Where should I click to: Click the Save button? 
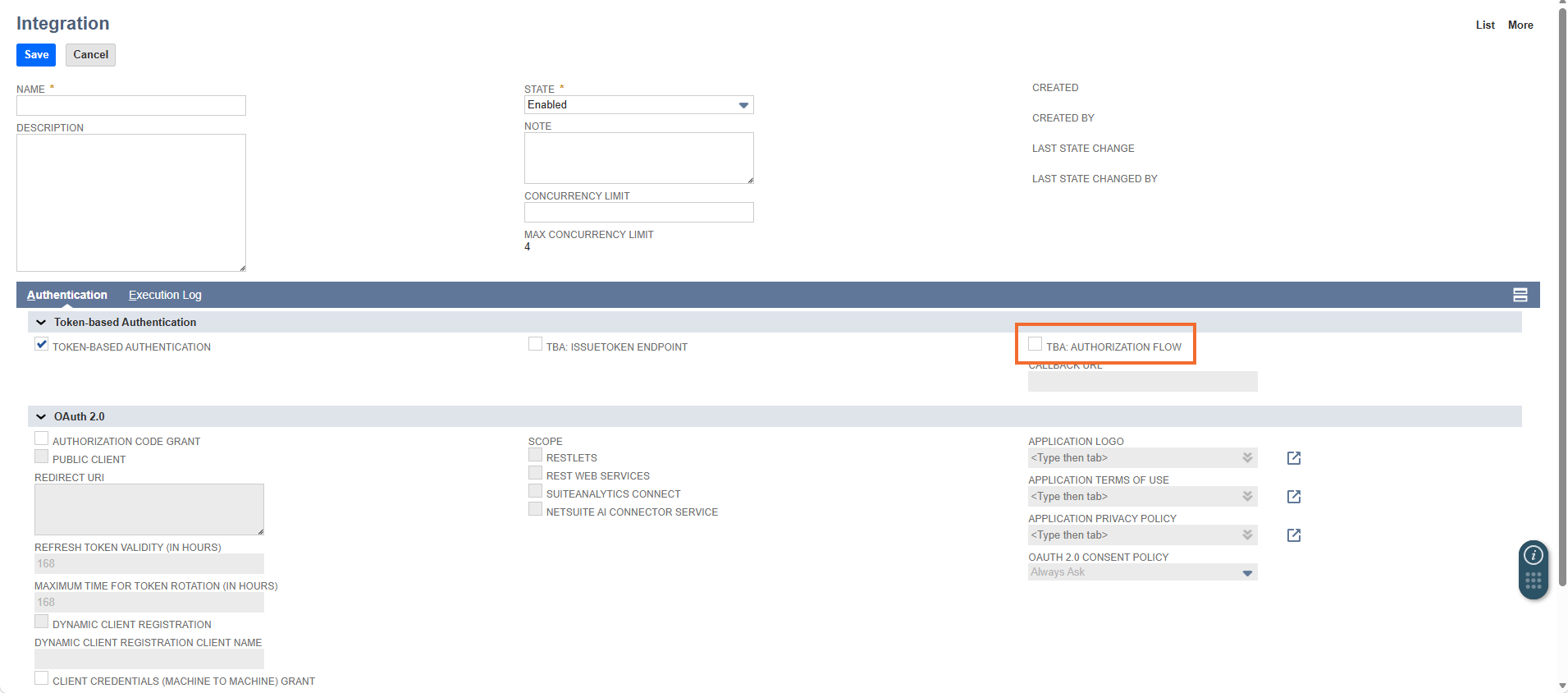[x=36, y=55]
